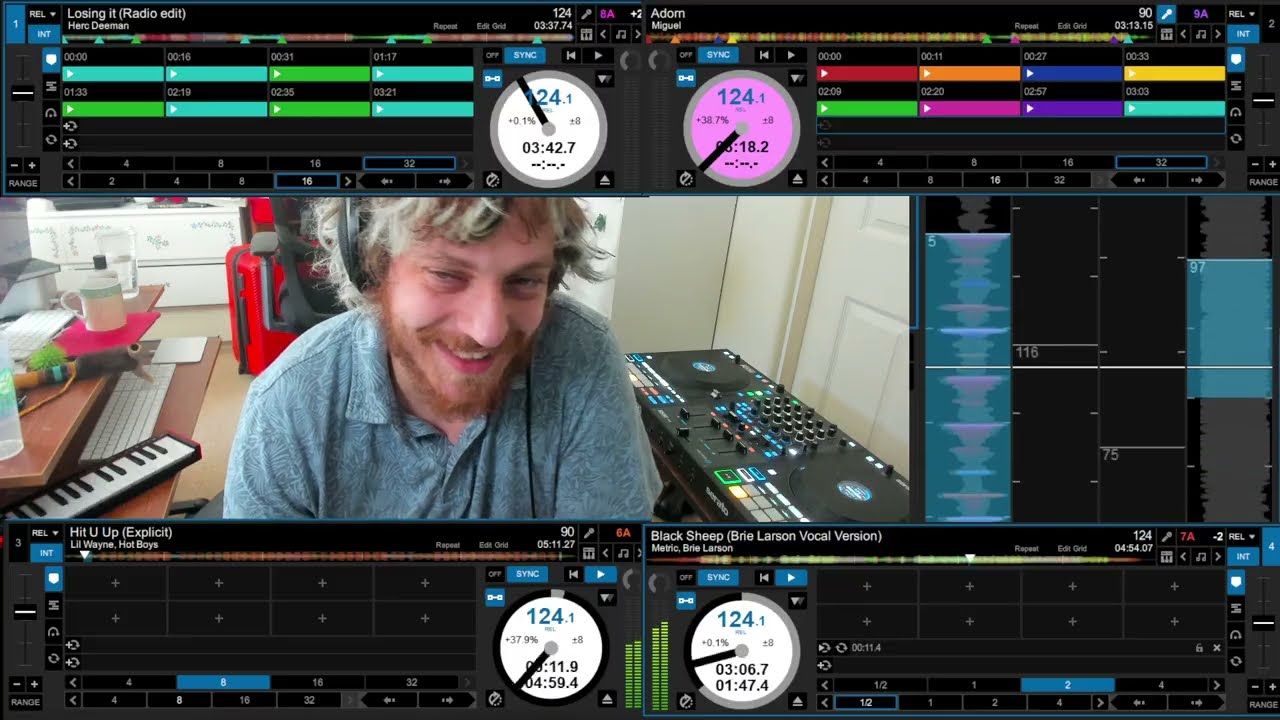Select the cue points tab on deck 2
Image resolution: width=1280 pixels, height=720 pixels.
1236,59
